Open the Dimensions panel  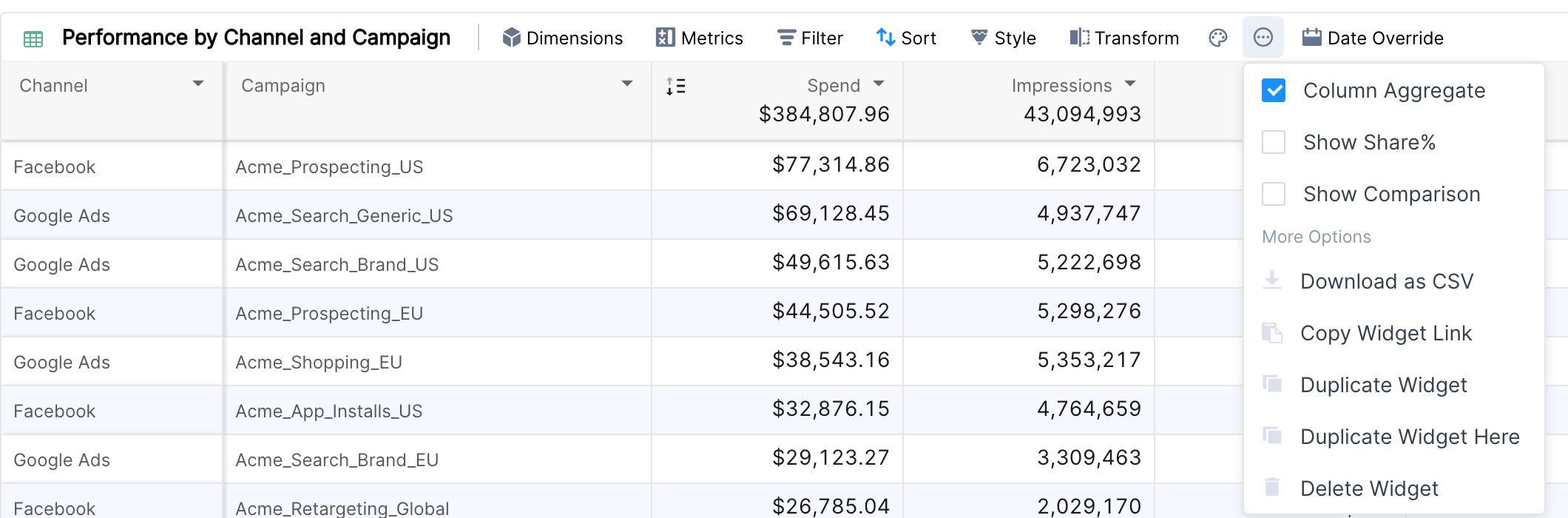pyautogui.click(x=562, y=38)
